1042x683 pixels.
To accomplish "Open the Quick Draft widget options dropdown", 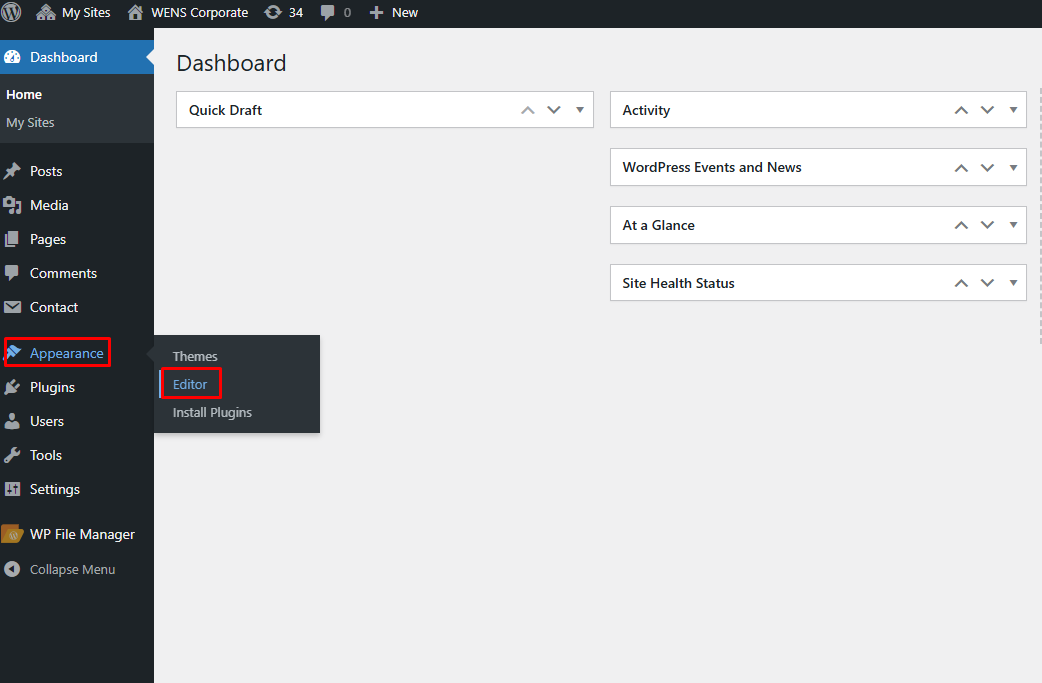I will 580,110.
